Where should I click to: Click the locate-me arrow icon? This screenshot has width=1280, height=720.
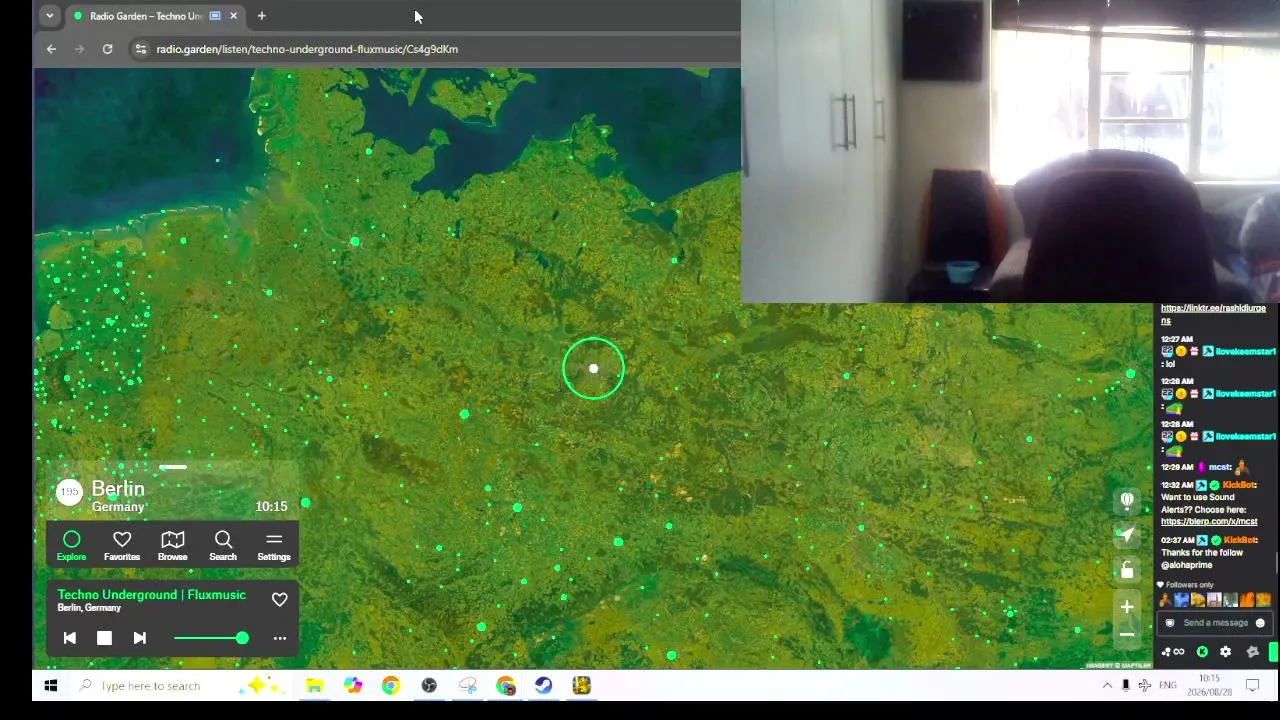[x=1127, y=535]
